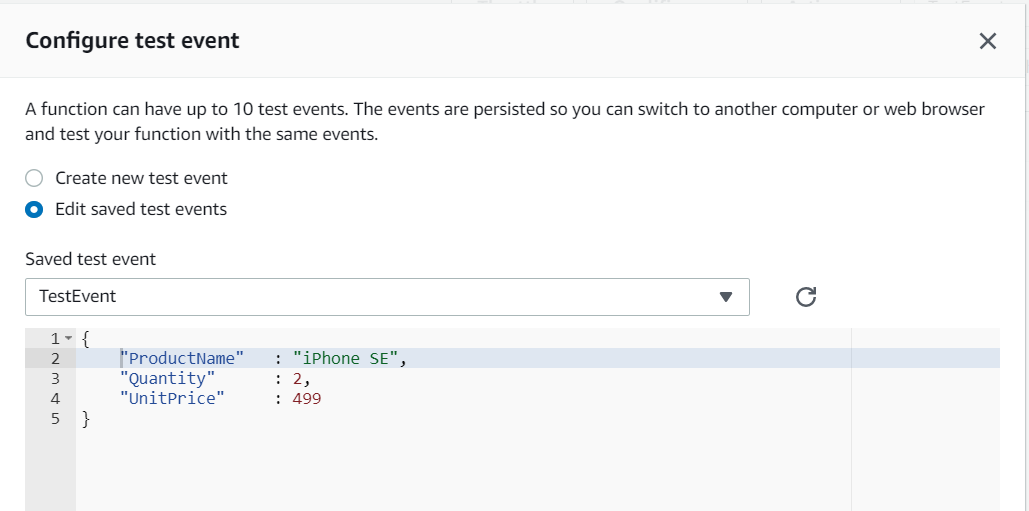This screenshot has width=1029, height=511.
Task: Close the Configure test event dialog
Action: pos(988,41)
